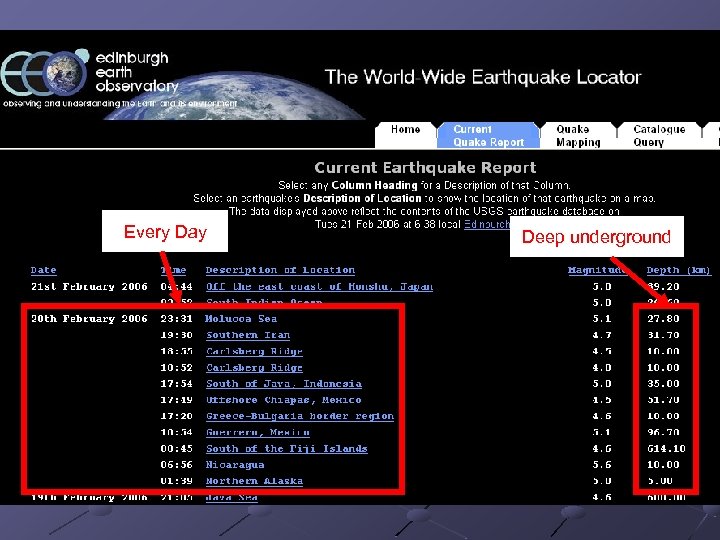The width and height of the screenshot is (720, 540).
Task: Select the Current Quake Report tab
Action: (x=489, y=135)
